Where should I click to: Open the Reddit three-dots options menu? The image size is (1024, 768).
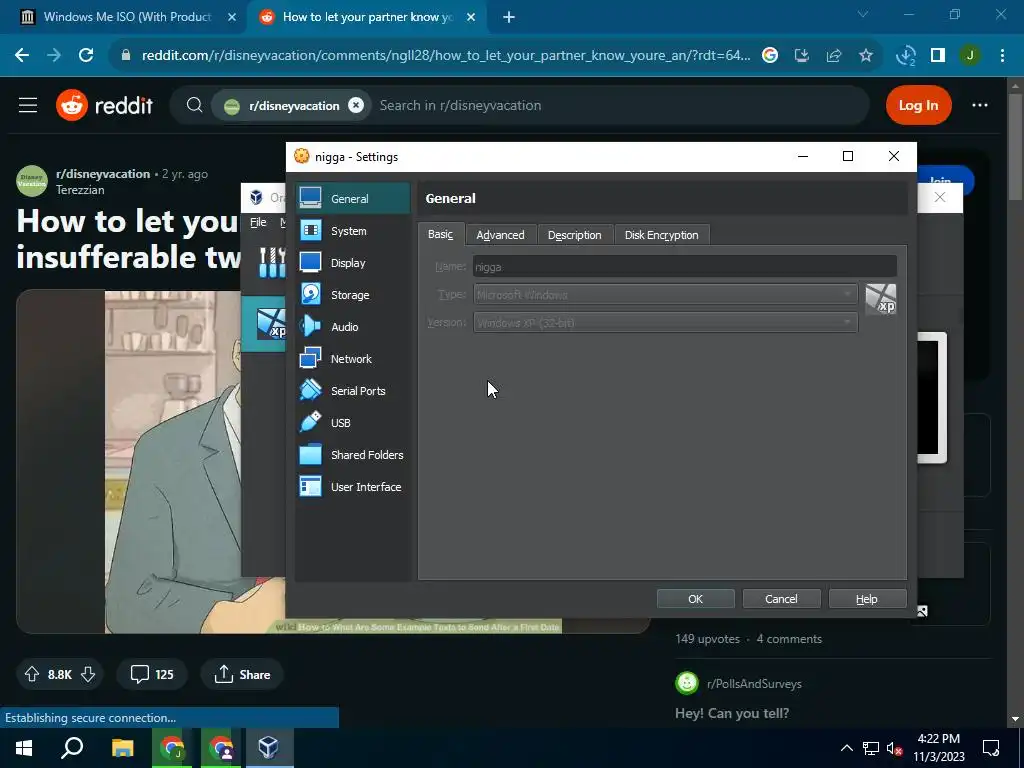click(x=980, y=105)
